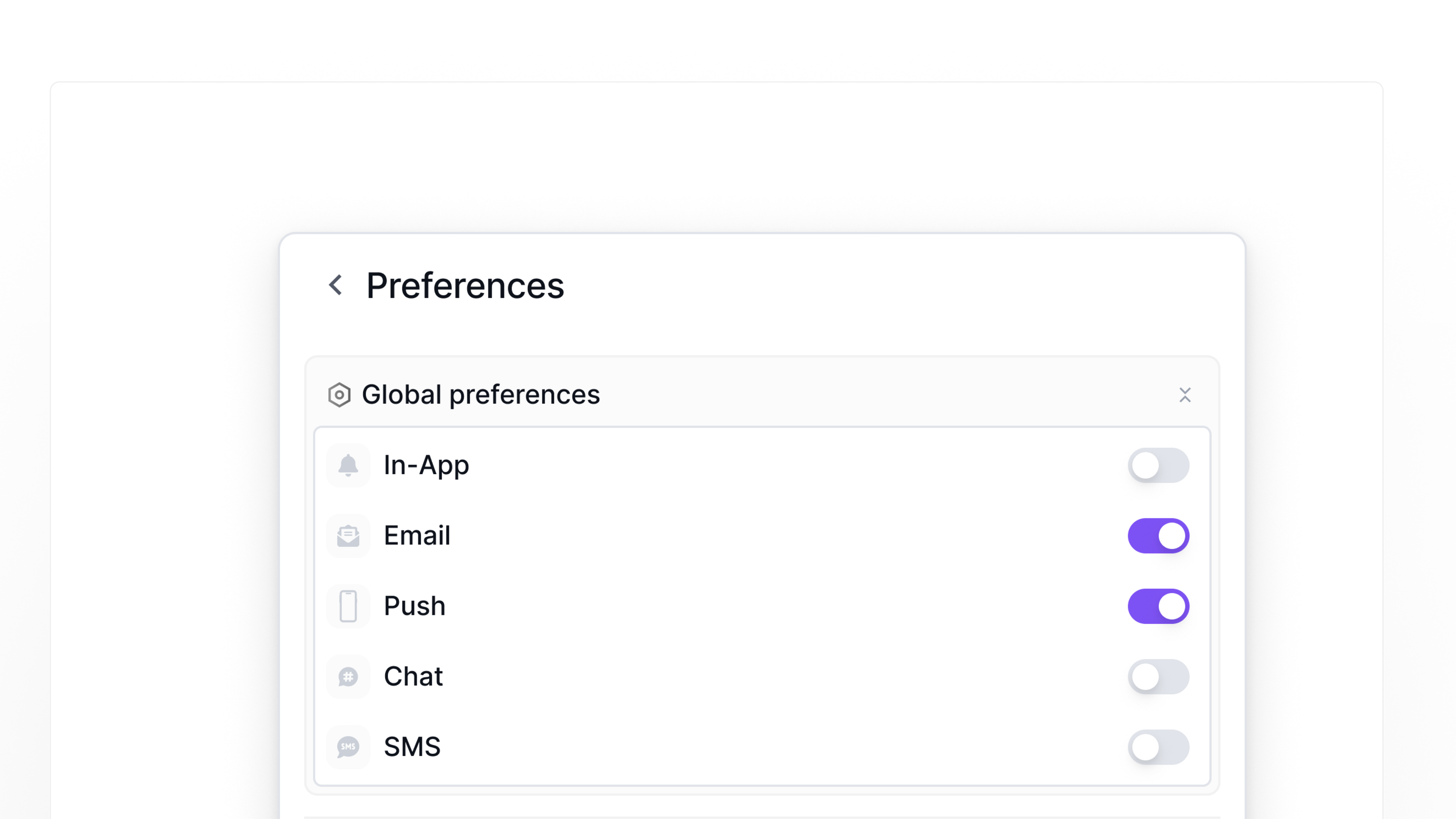Screen dimensions: 1456x819
Task: Click the Chat label text
Action: 413,676
